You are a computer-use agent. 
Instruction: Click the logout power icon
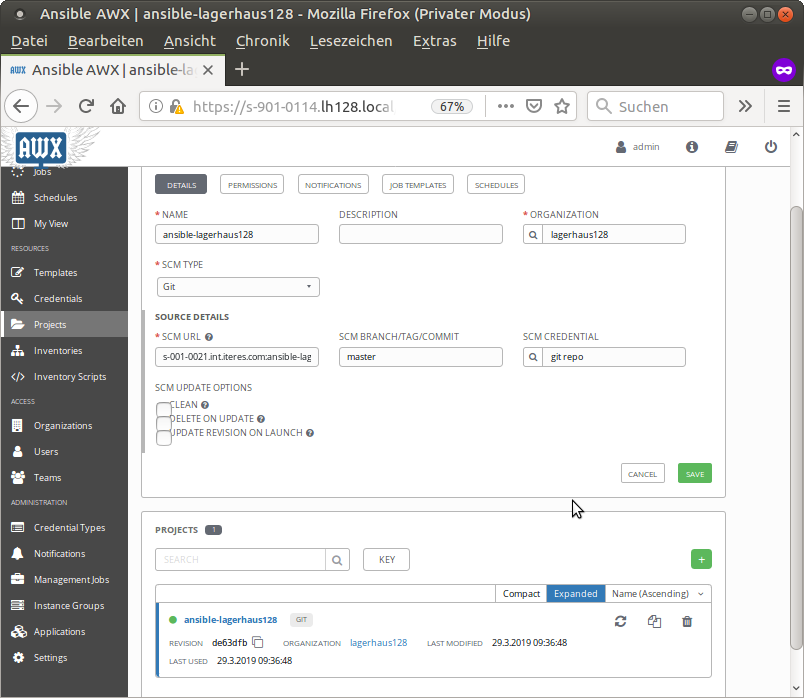(x=771, y=147)
